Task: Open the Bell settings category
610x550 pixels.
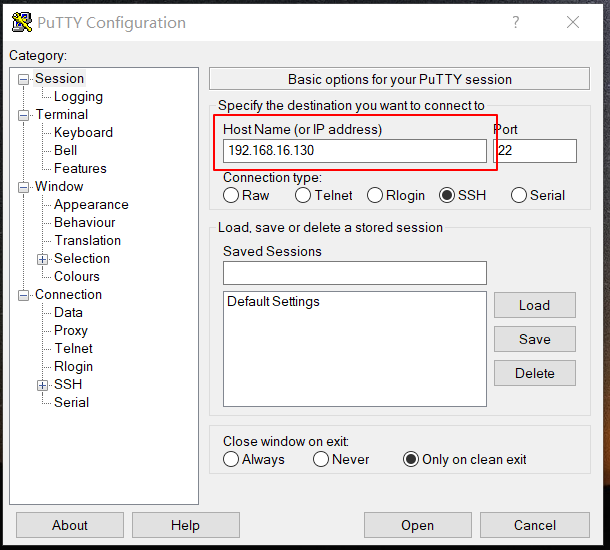Action: point(65,150)
